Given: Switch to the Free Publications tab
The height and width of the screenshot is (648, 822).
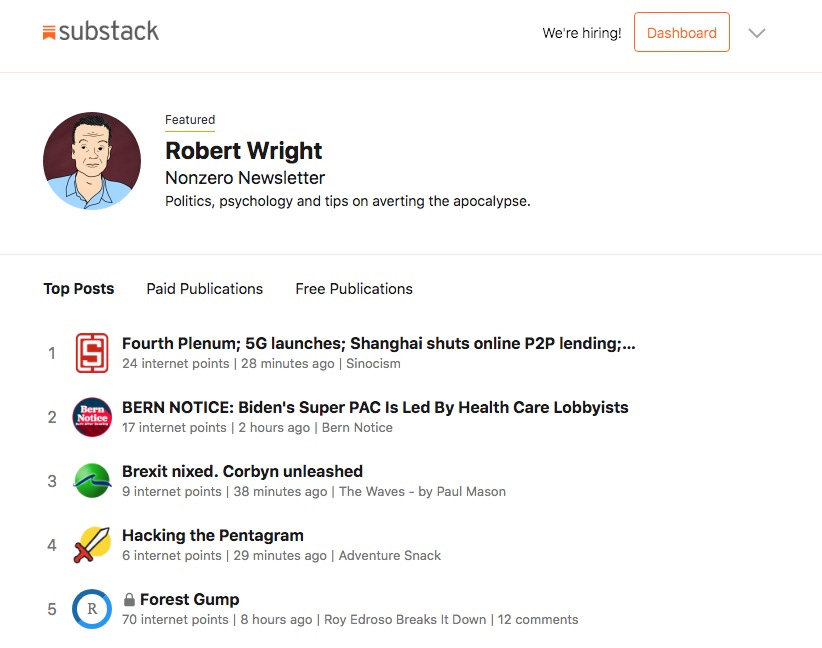Looking at the screenshot, I should tap(354, 289).
